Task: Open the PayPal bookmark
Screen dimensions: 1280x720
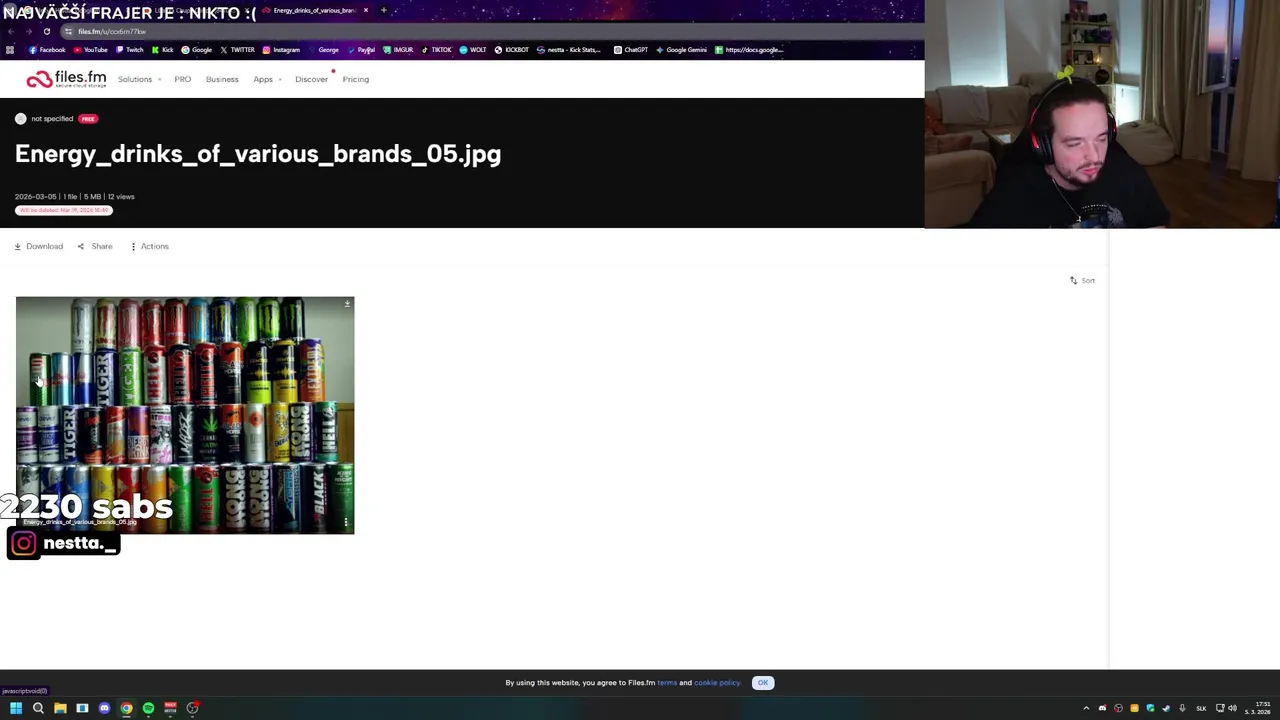Action: pos(361,50)
